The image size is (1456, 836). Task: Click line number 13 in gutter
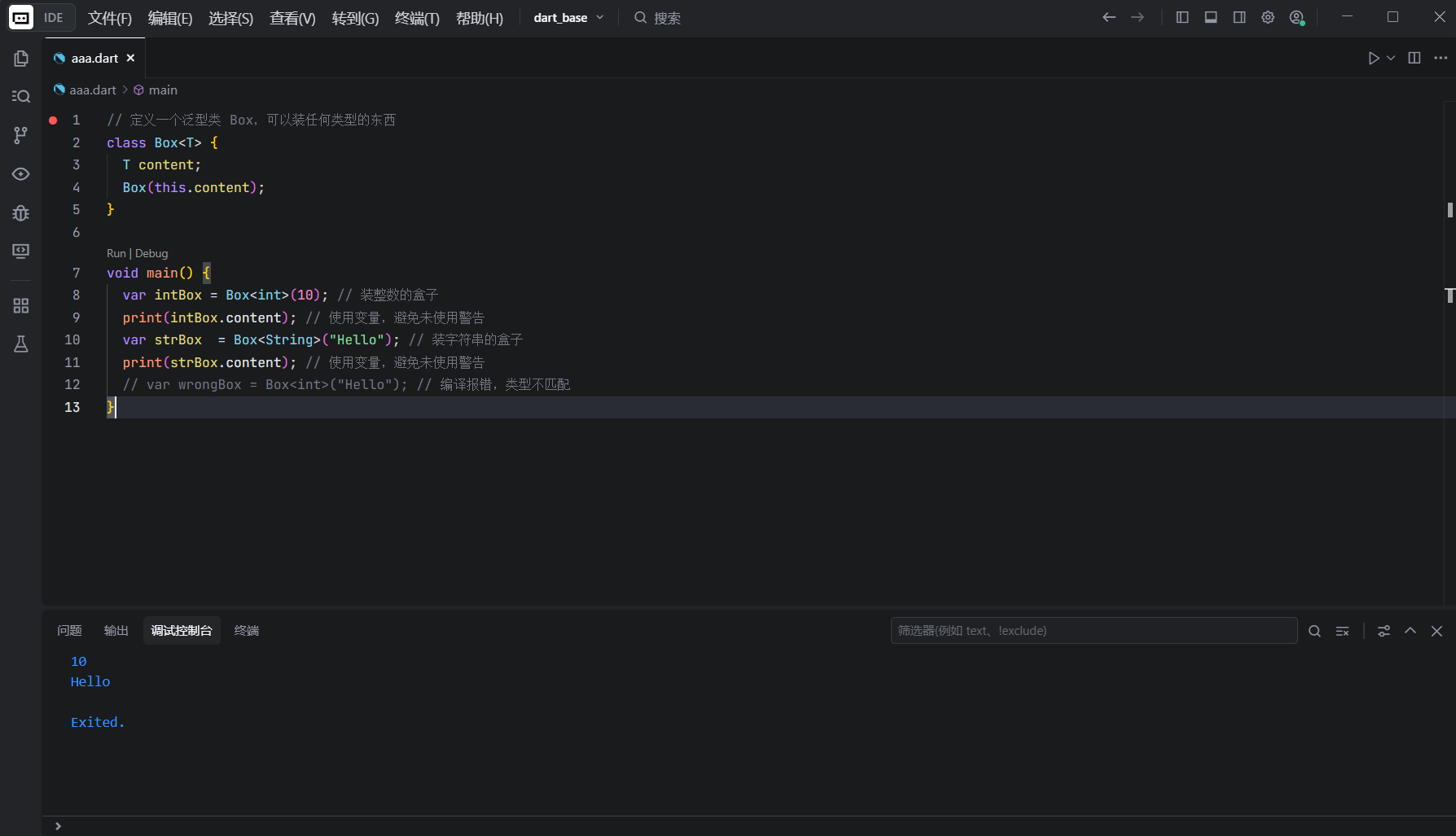(72, 407)
